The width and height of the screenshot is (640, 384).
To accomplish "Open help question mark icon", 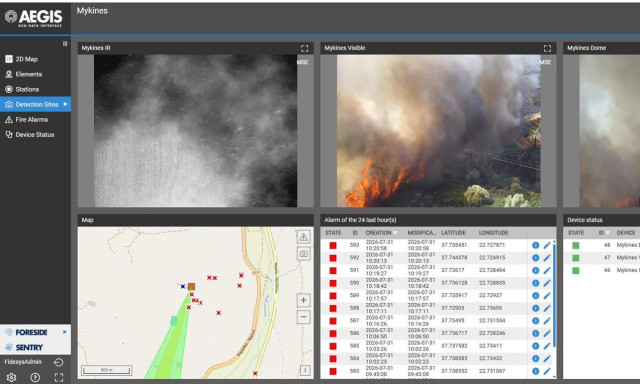I will [x=36, y=377].
